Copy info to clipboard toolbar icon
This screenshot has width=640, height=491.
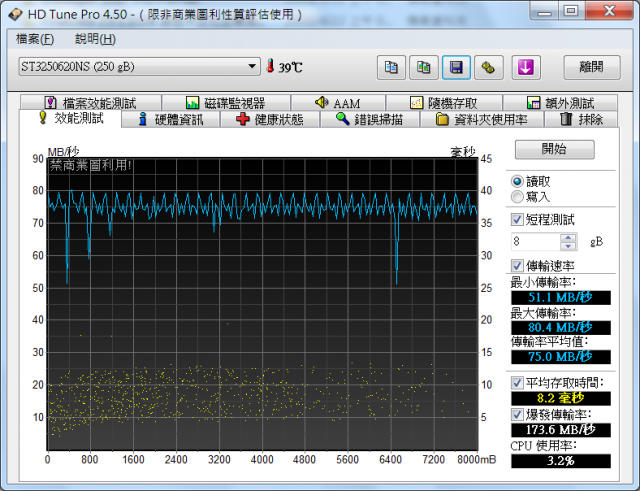[391, 67]
